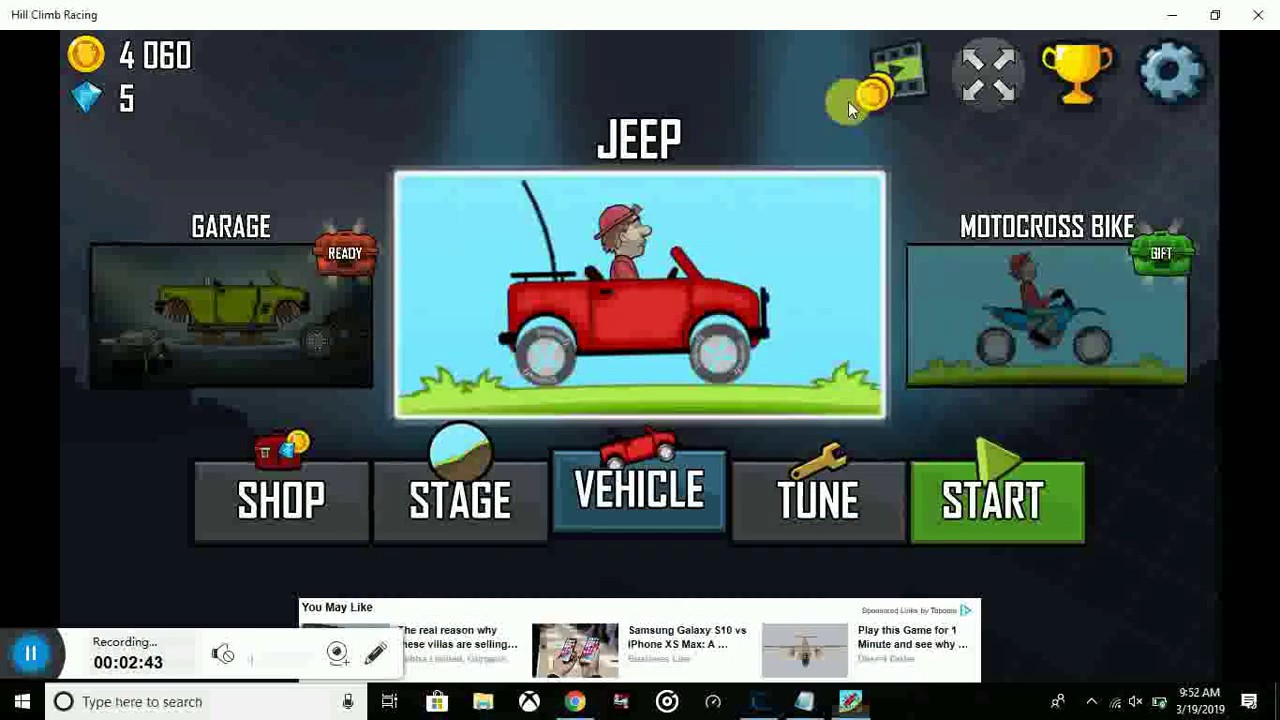Open the Windows Start menu
1280x720 pixels.
22,702
